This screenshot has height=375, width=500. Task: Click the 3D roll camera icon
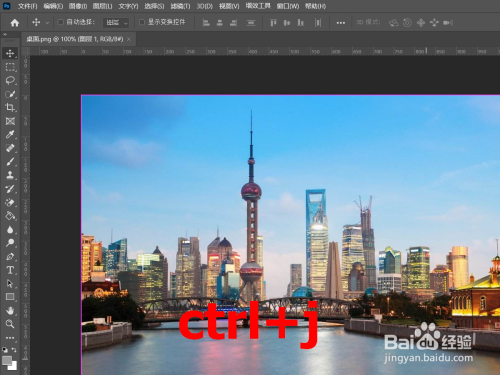click(x=407, y=23)
